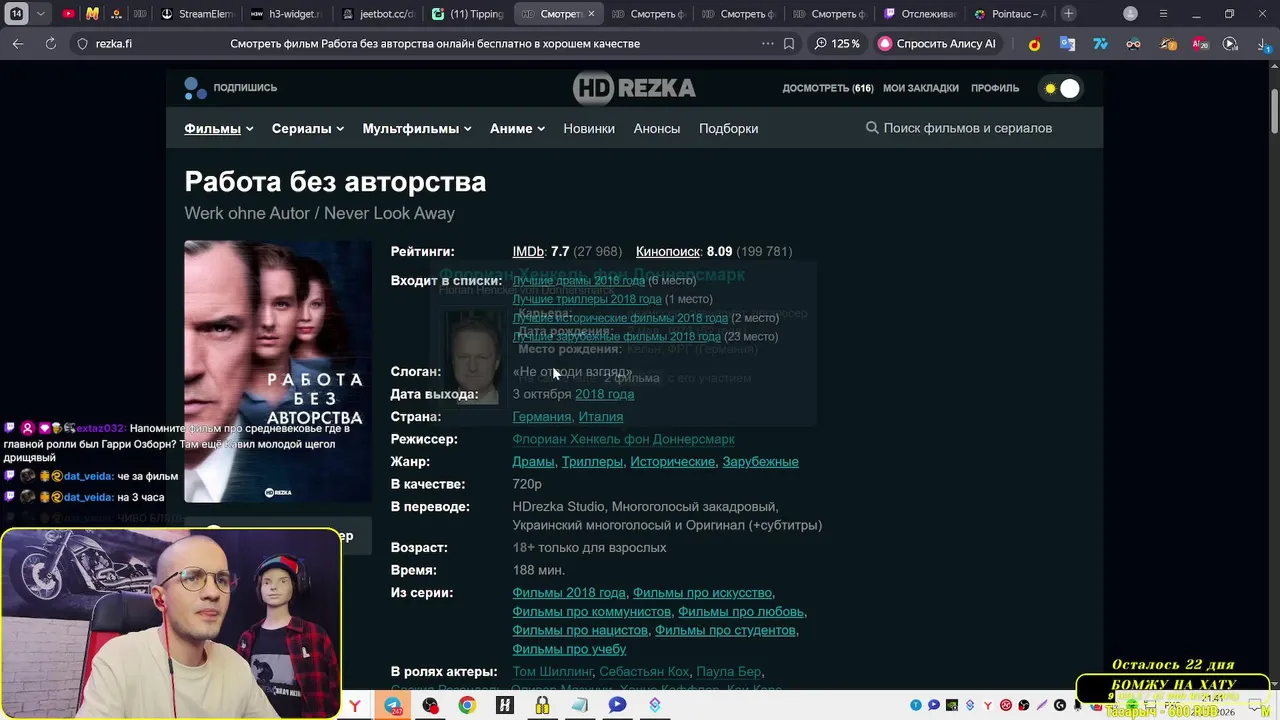Open the Подборки page
Viewport: 1280px width, 720px height.
coord(728,128)
